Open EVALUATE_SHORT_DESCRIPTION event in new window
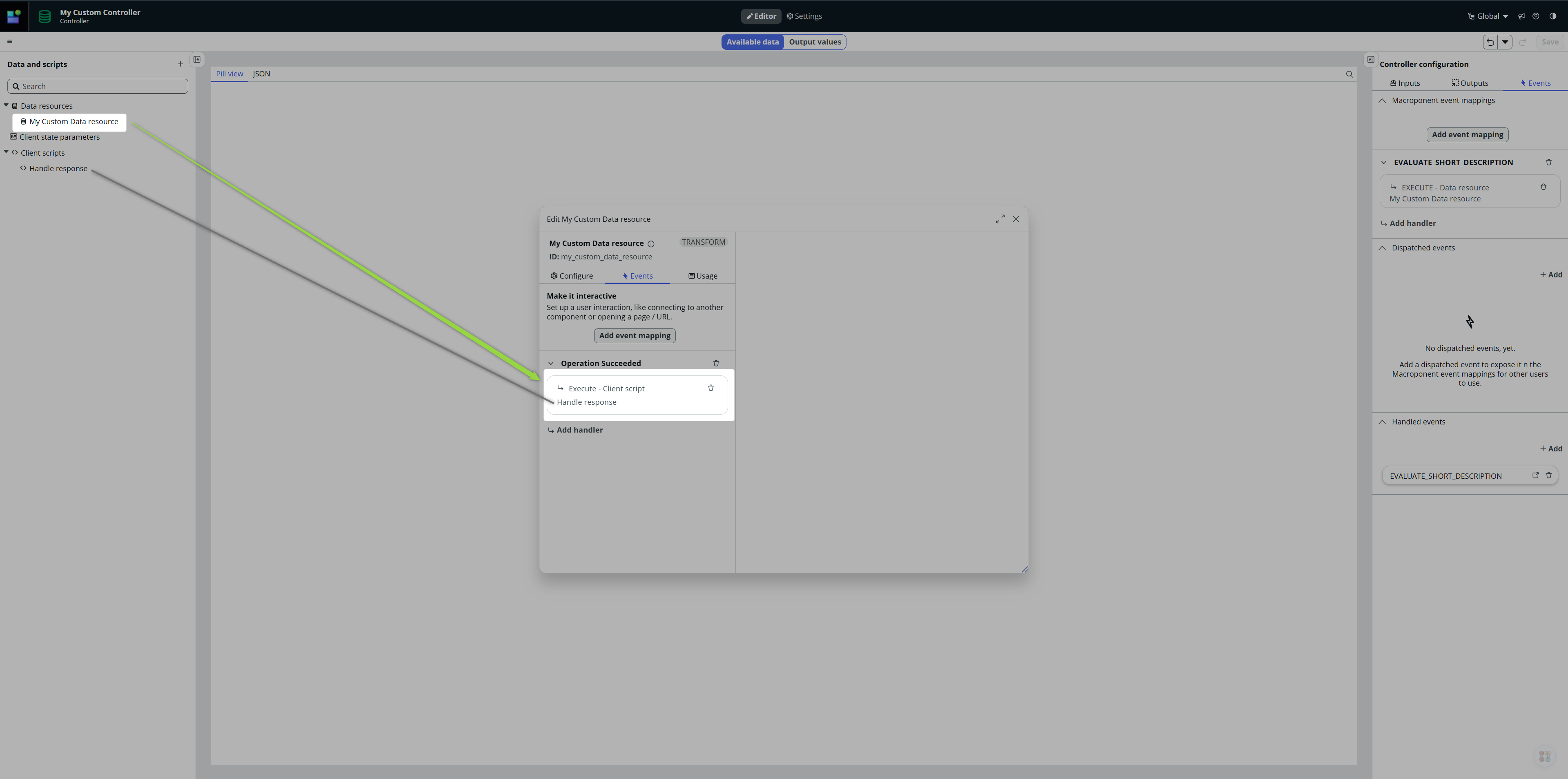Viewport: 1568px width, 779px height. (1535, 475)
